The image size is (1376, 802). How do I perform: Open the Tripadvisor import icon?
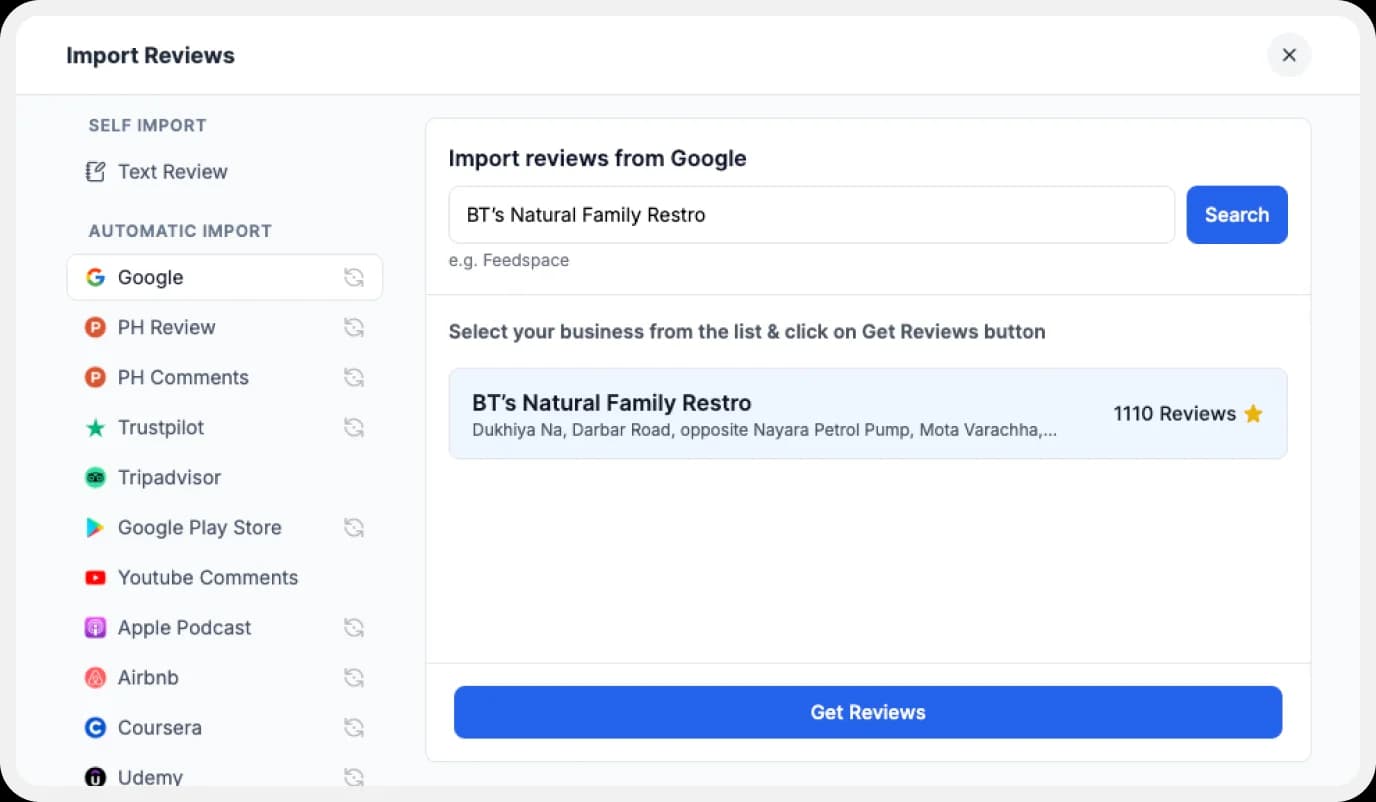pyautogui.click(x=95, y=477)
